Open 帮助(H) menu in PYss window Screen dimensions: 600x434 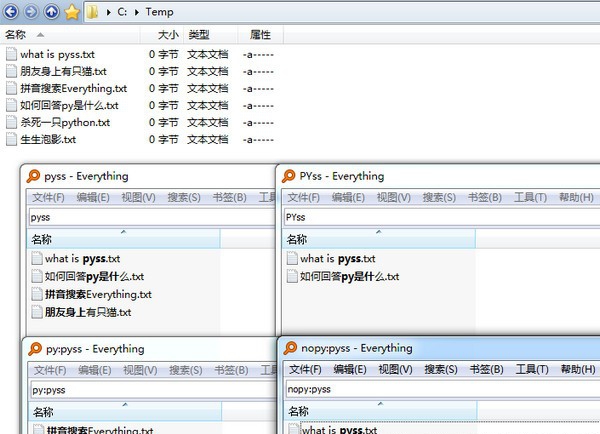tap(576, 197)
